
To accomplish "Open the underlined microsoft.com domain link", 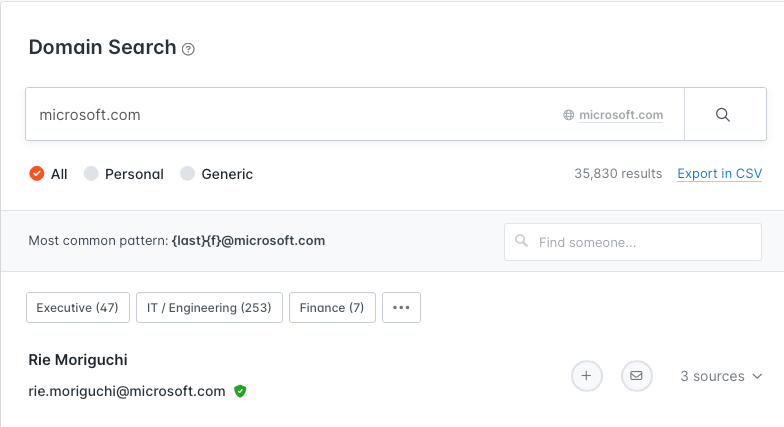I will click(621, 115).
